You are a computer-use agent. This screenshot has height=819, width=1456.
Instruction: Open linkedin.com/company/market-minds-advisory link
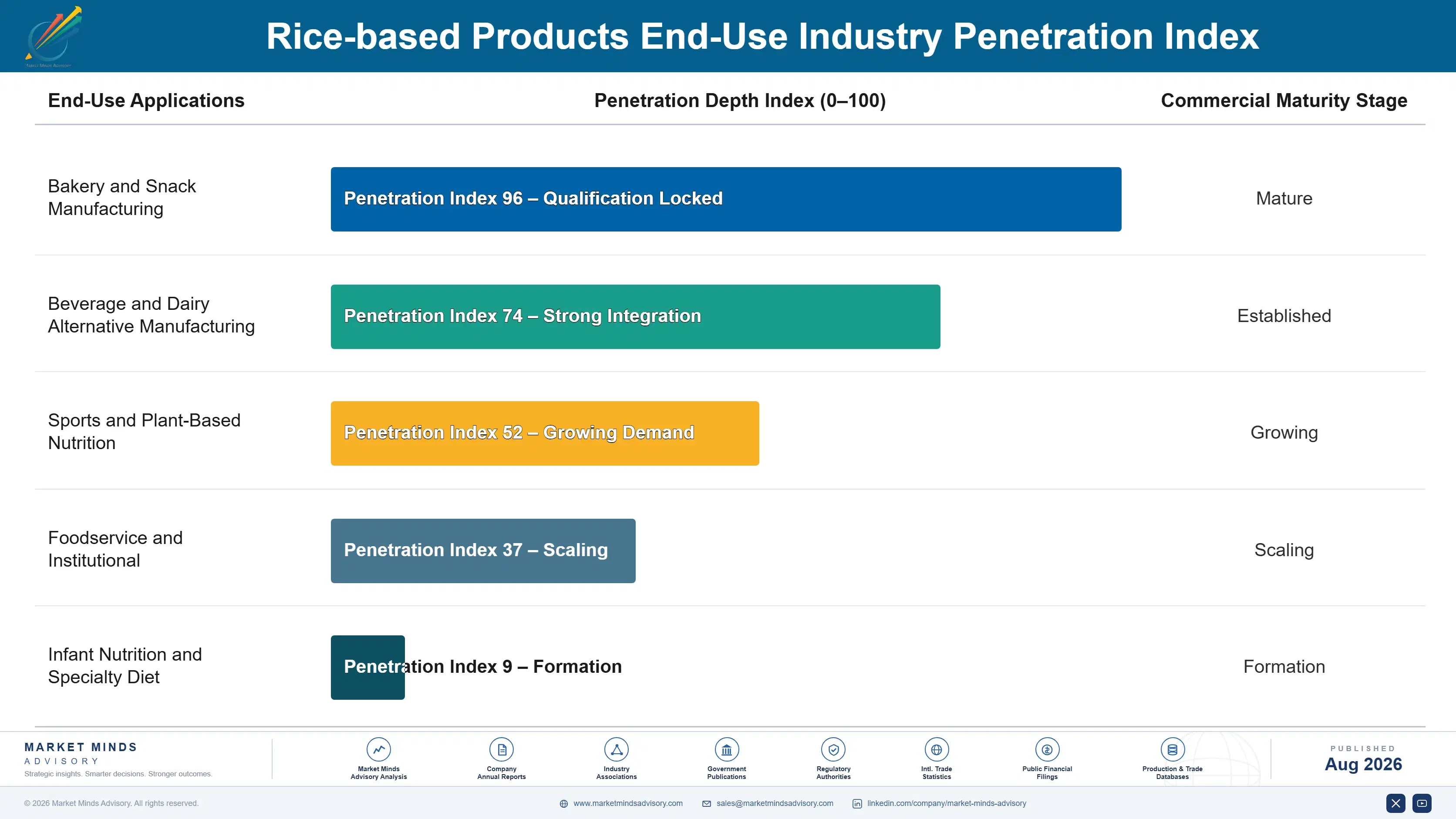947,803
